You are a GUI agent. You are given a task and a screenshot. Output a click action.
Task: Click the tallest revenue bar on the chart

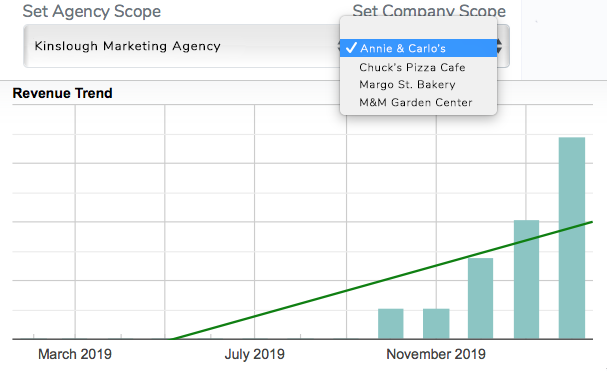point(571,238)
